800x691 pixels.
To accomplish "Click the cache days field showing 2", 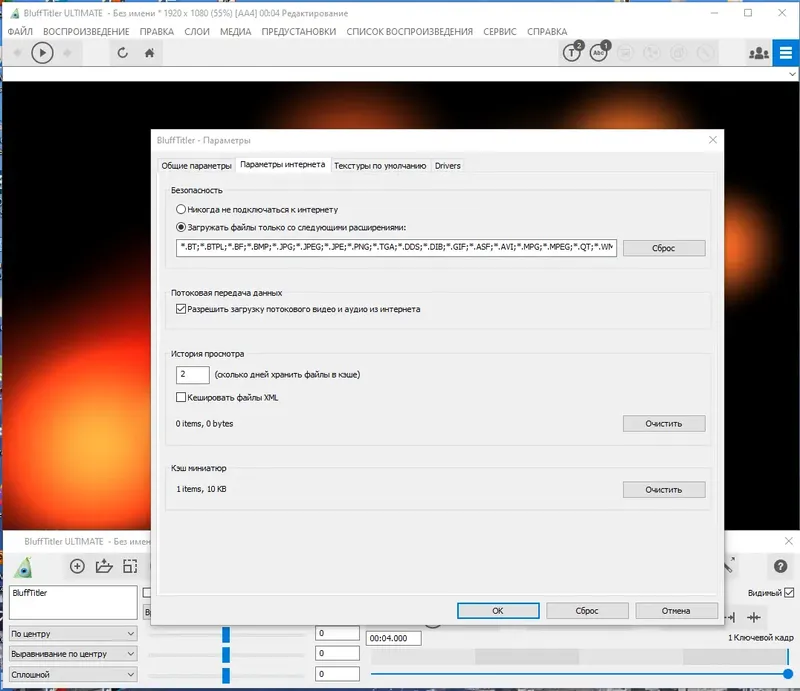I will coord(192,375).
